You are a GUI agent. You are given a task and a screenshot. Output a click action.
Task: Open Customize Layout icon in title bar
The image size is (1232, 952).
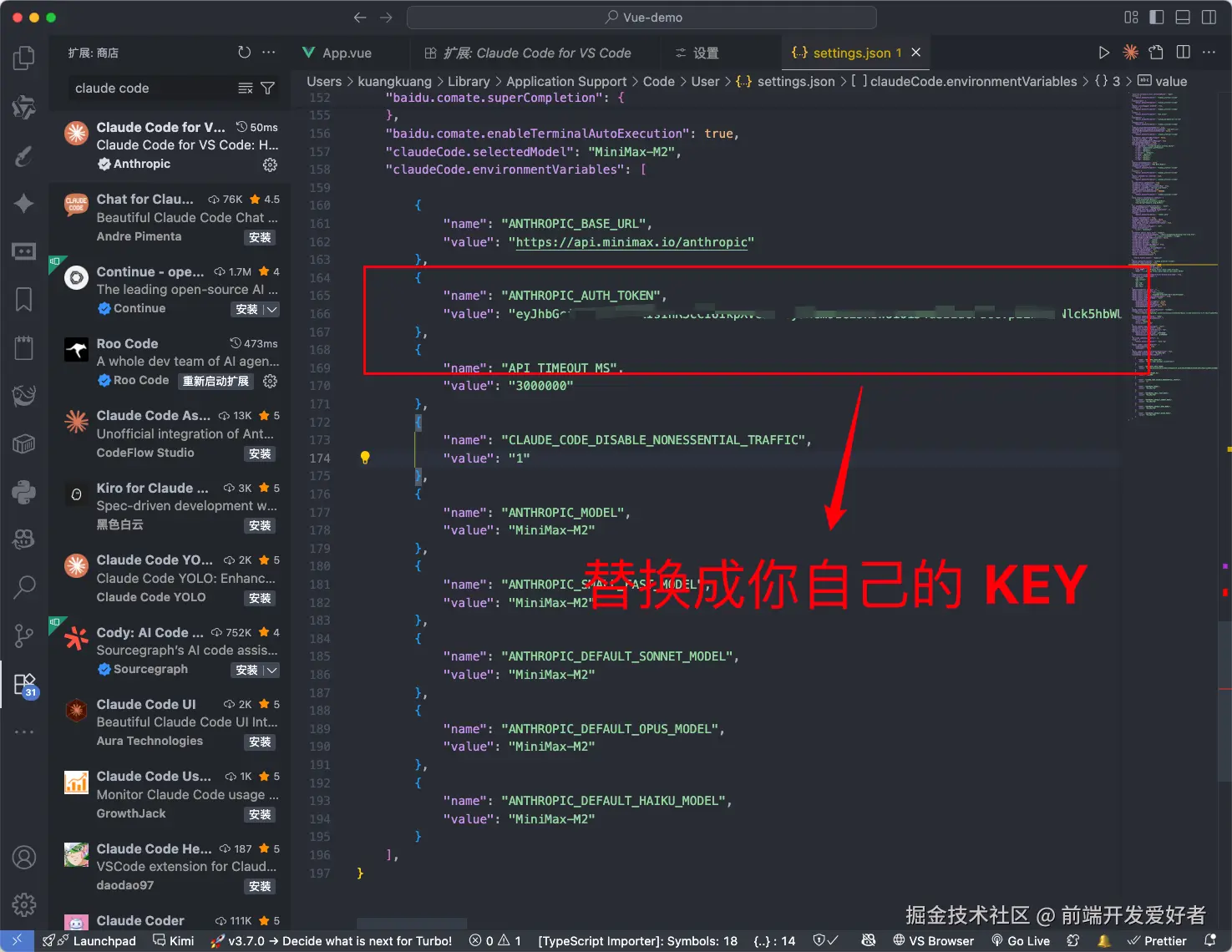(x=1131, y=18)
